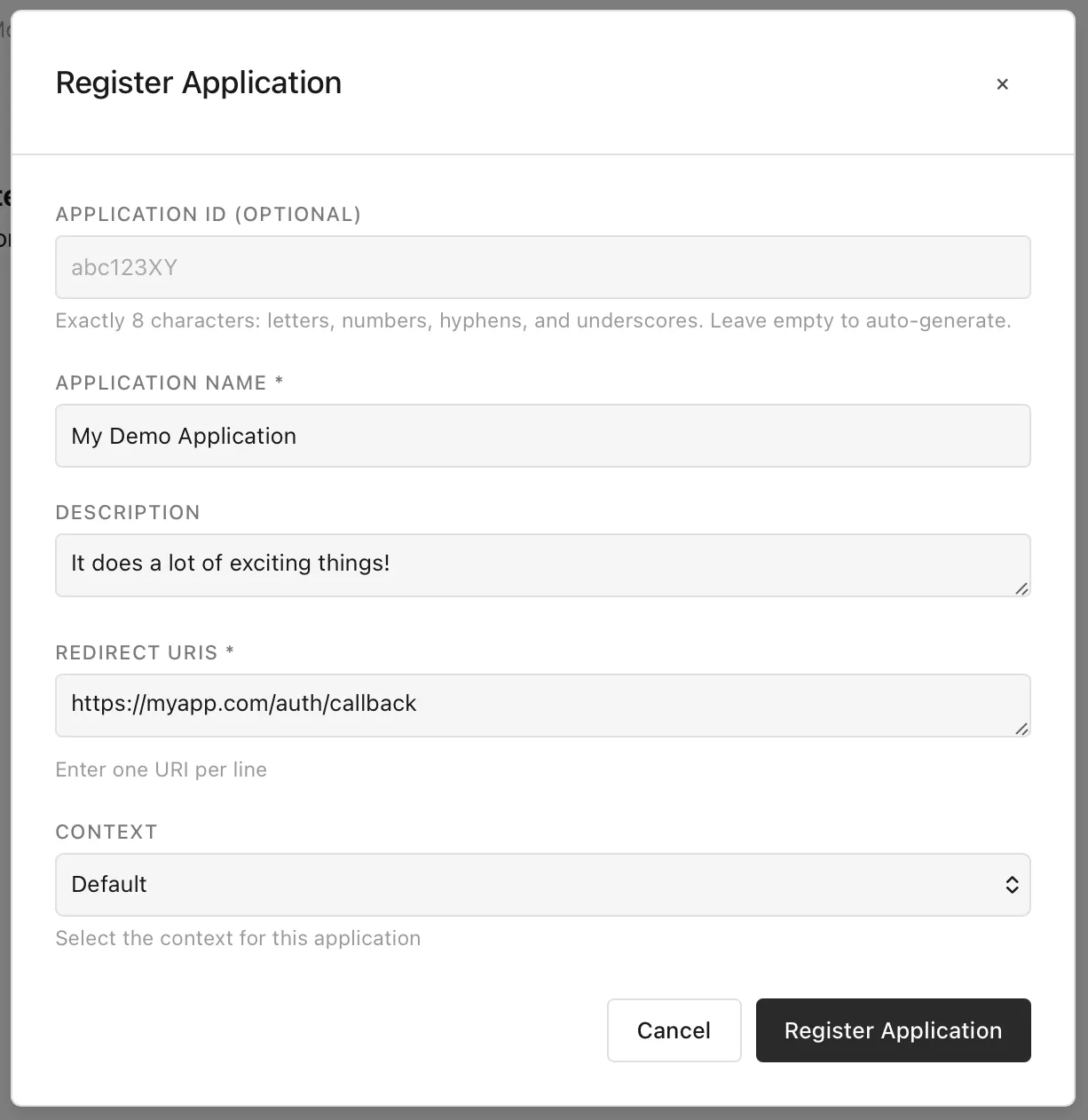Click the Application ID input with abc123XY placeholder
The width and height of the screenshot is (1088, 1120).
coord(542,267)
